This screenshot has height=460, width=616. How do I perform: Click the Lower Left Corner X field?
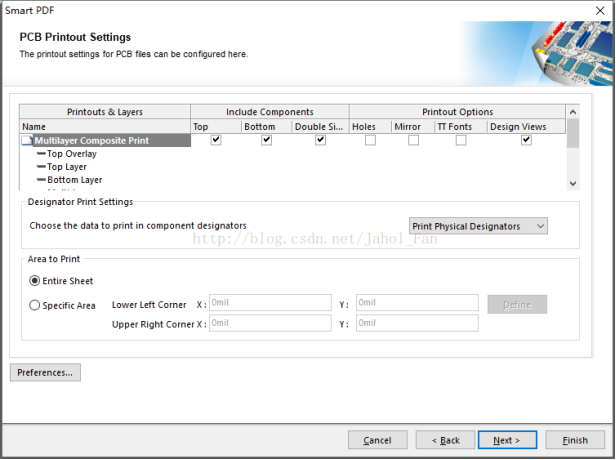point(270,304)
